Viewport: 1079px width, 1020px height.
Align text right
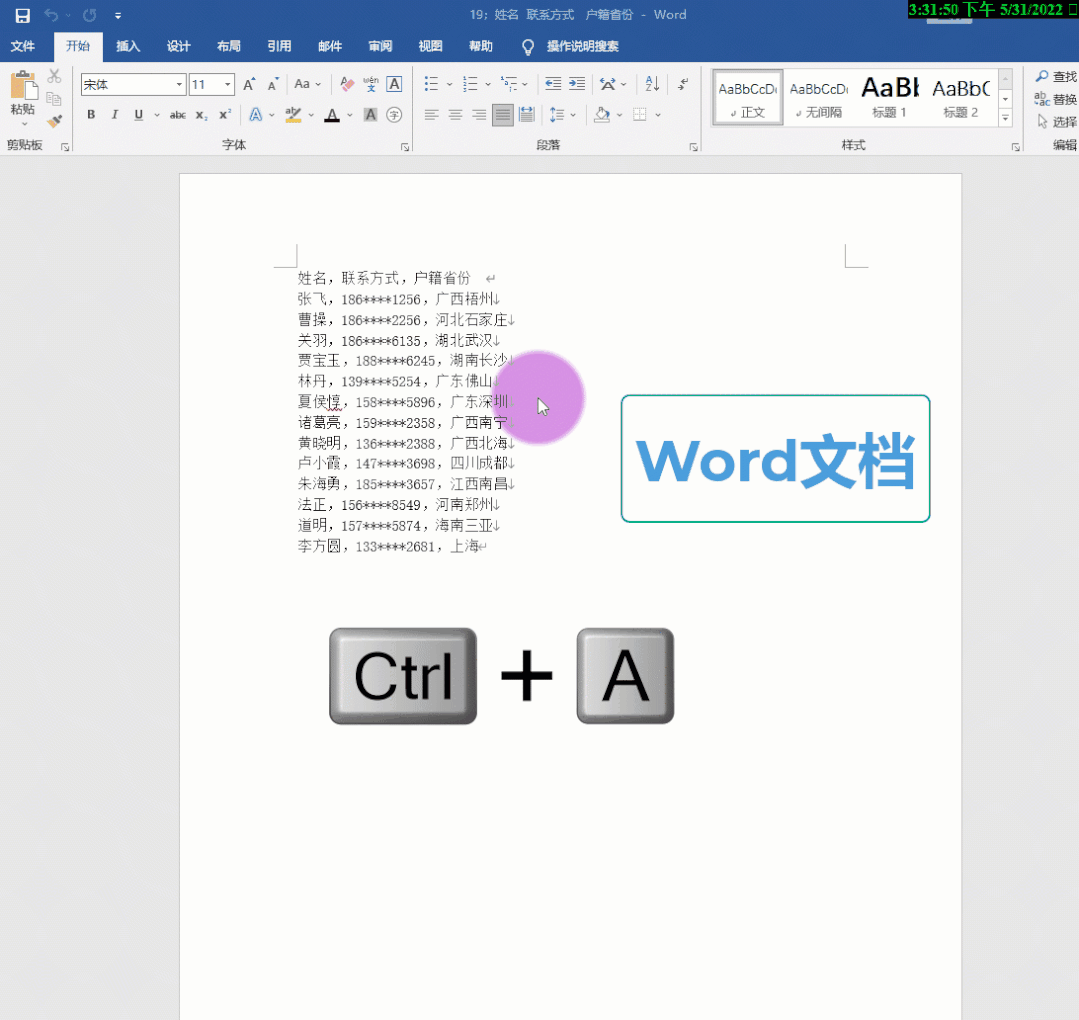click(479, 114)
